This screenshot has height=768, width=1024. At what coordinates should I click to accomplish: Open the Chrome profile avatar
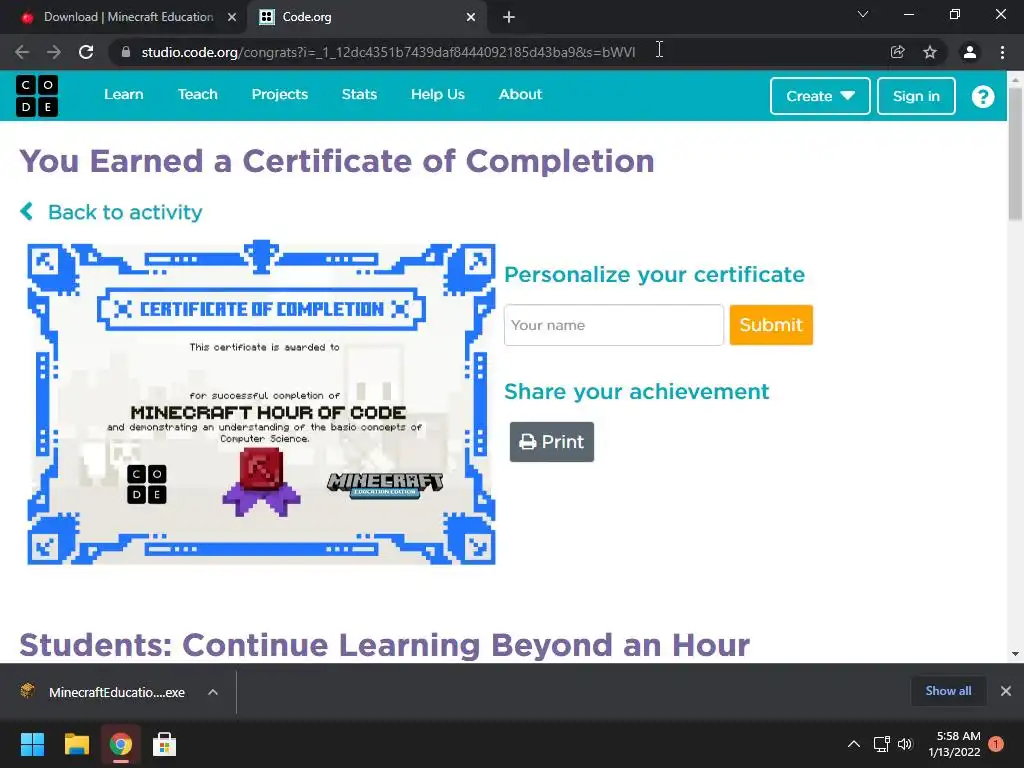point(970,52)
